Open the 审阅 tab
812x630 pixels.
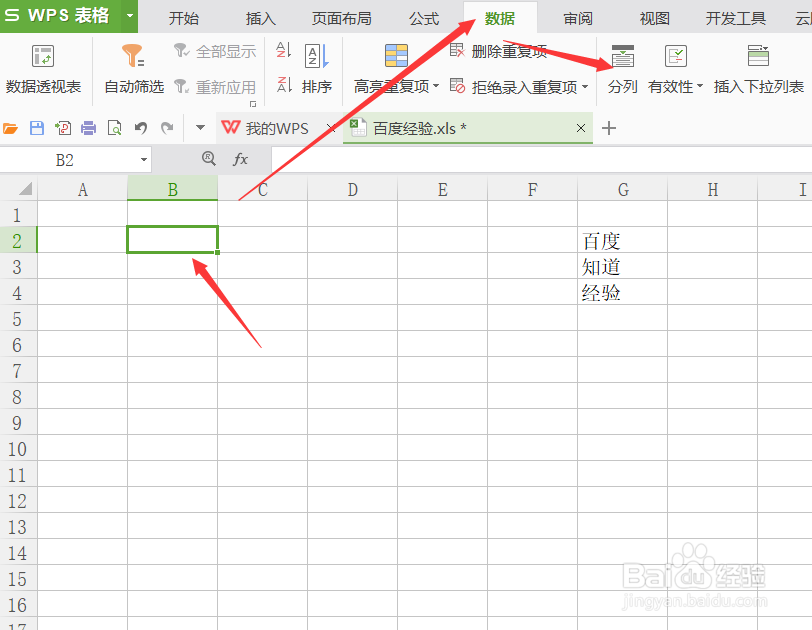pos(578,19)
